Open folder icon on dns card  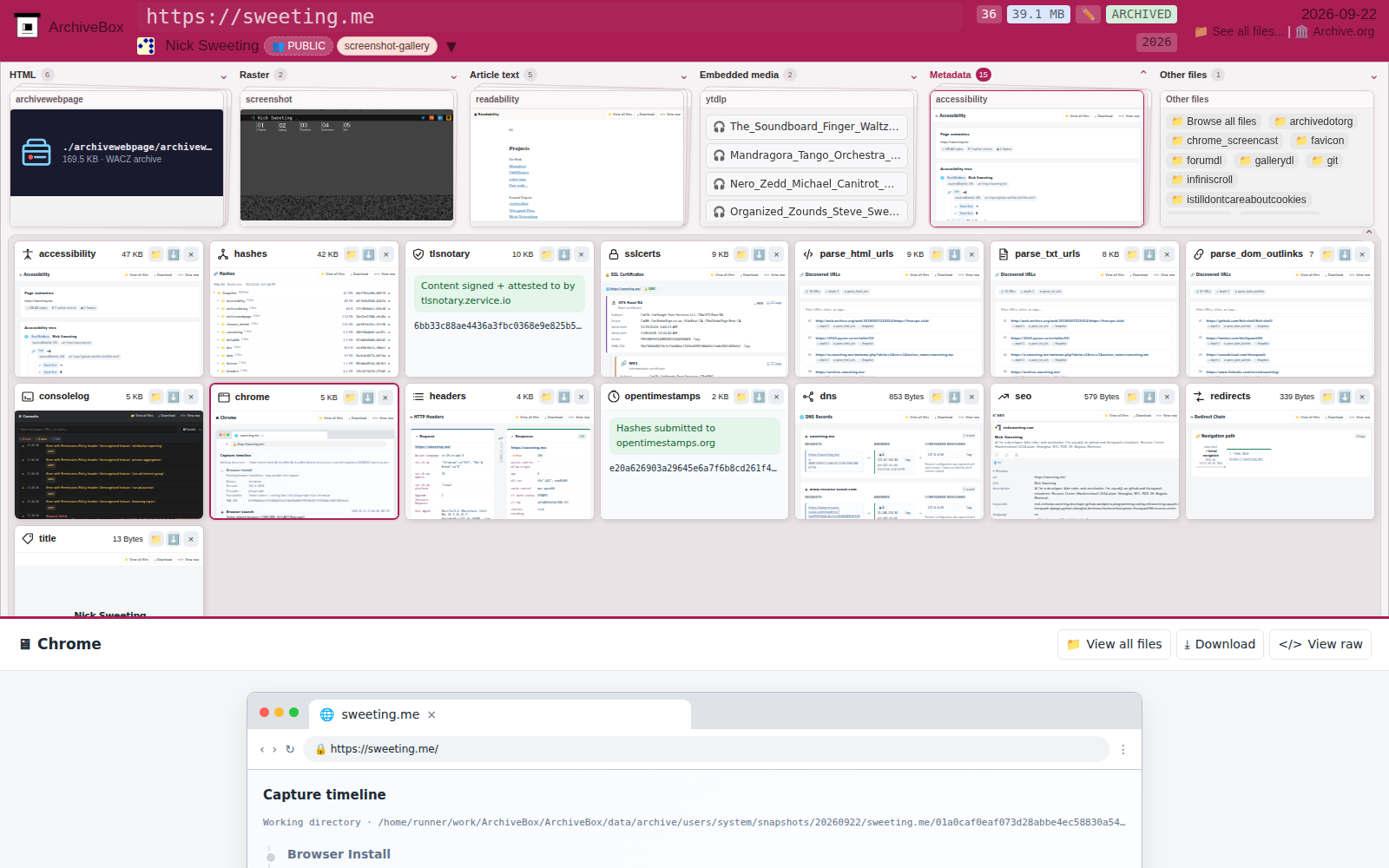tap(938, 397)
